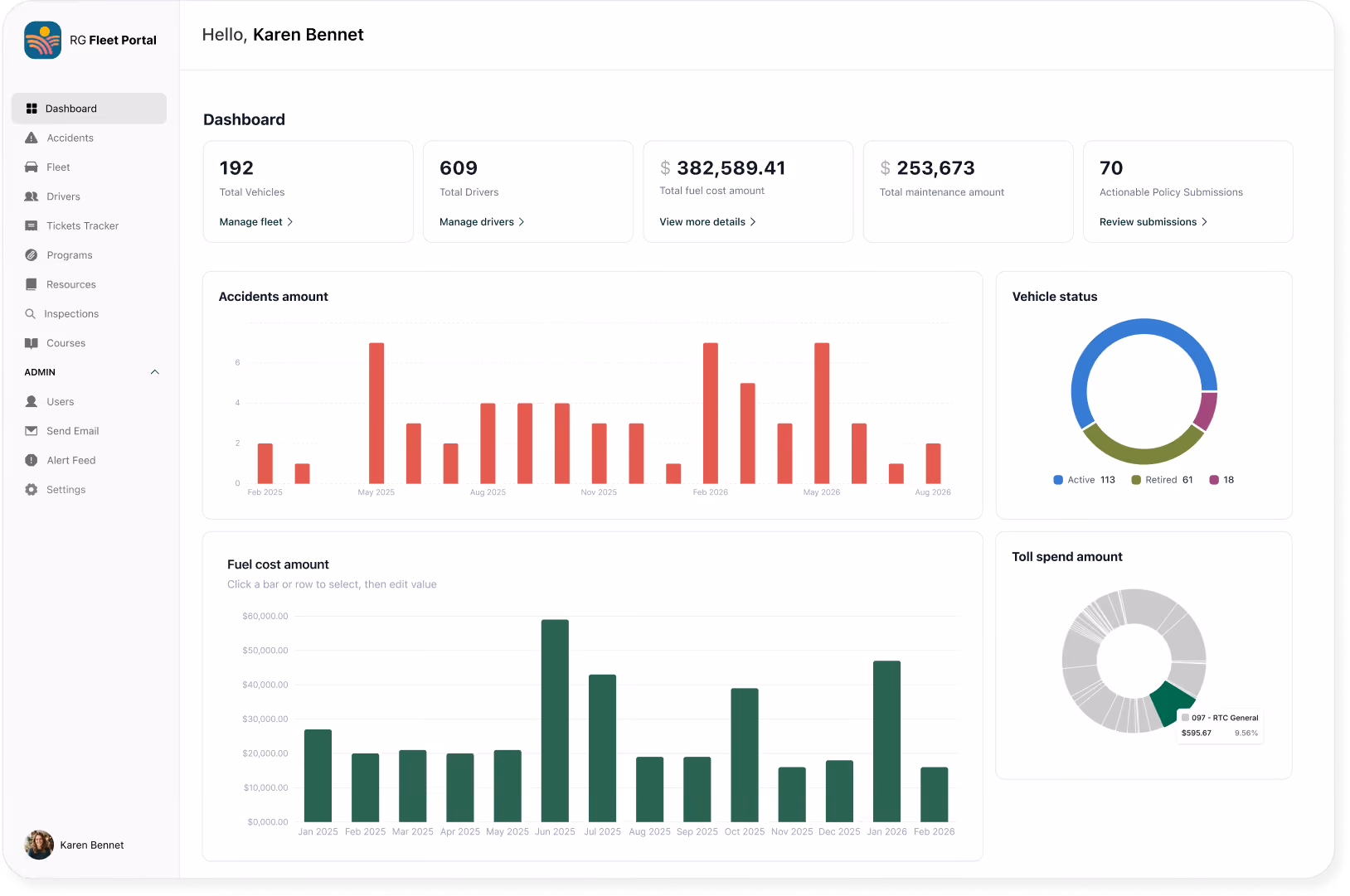Screen dimensions: 1350x896
Task: Collapse the ADMIN section chevron
Action: pyautogui.click(x=155, y=372)
